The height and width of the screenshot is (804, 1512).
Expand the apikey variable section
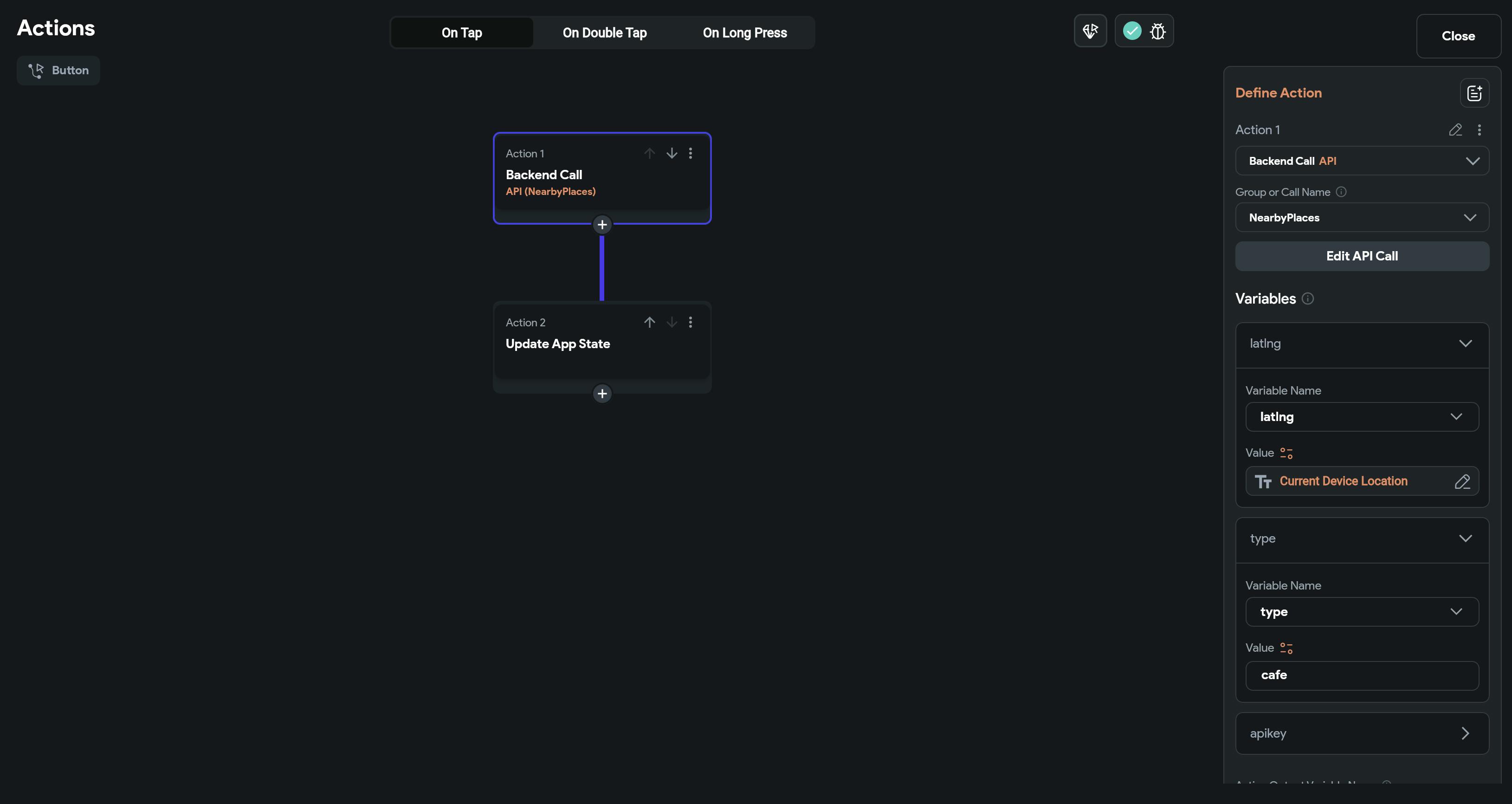(x=1465, y=733)
